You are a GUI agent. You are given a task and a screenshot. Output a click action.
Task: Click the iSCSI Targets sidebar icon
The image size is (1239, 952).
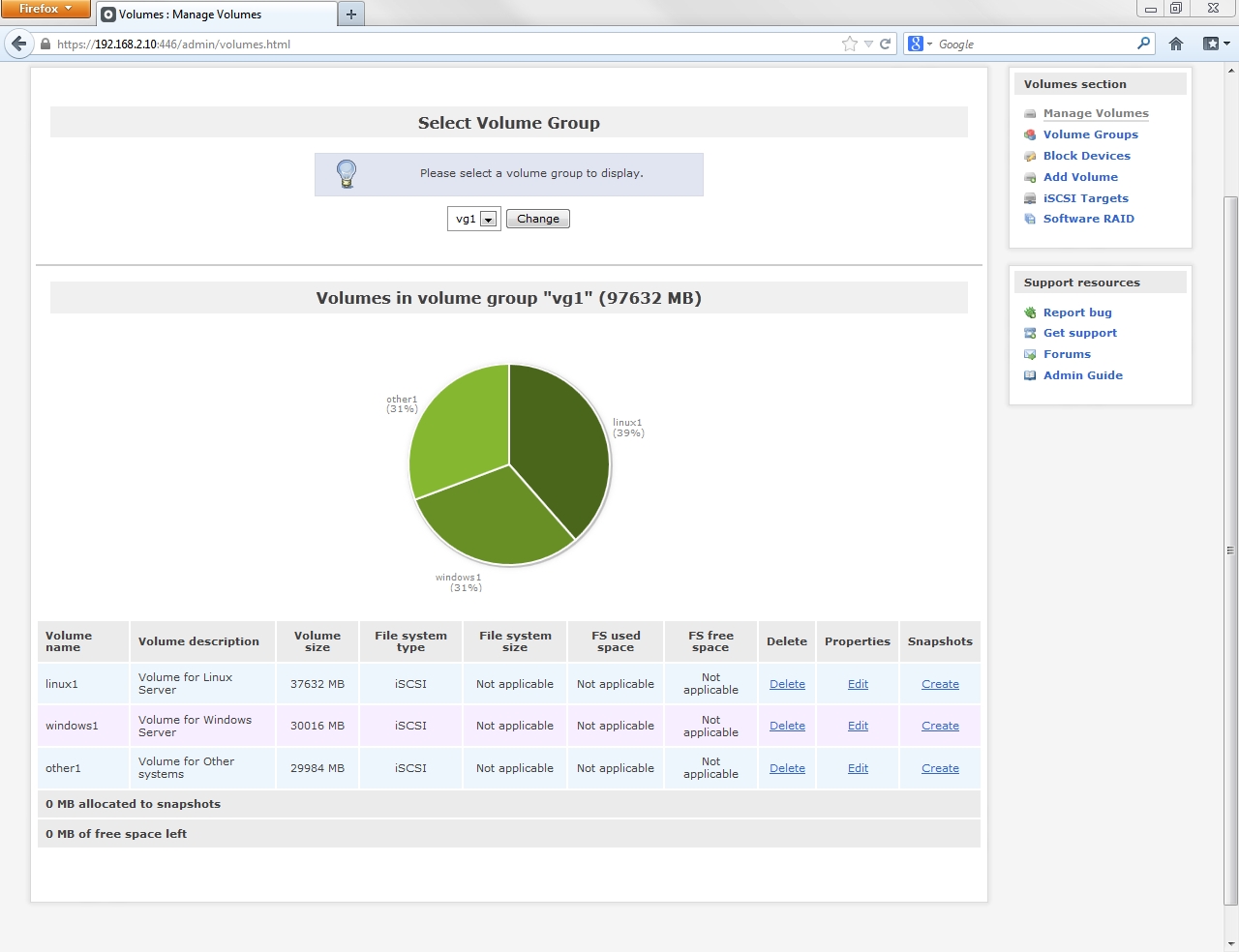click(x=1030, y=198)
